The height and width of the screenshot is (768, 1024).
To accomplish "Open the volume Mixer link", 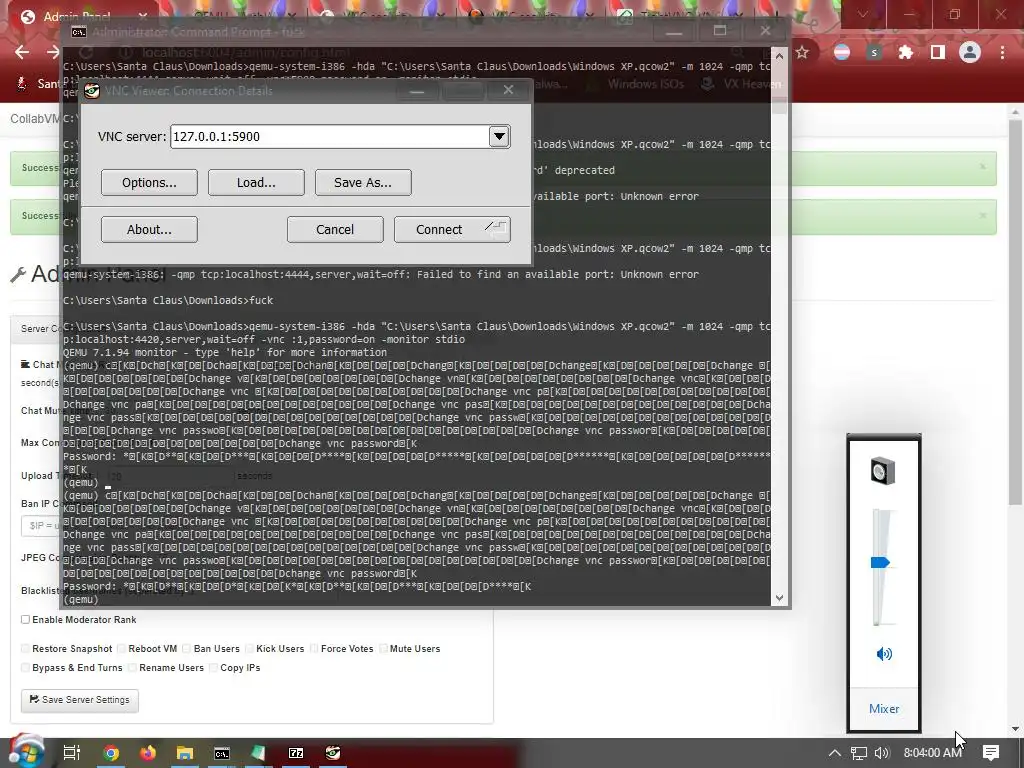I will 884,709.
